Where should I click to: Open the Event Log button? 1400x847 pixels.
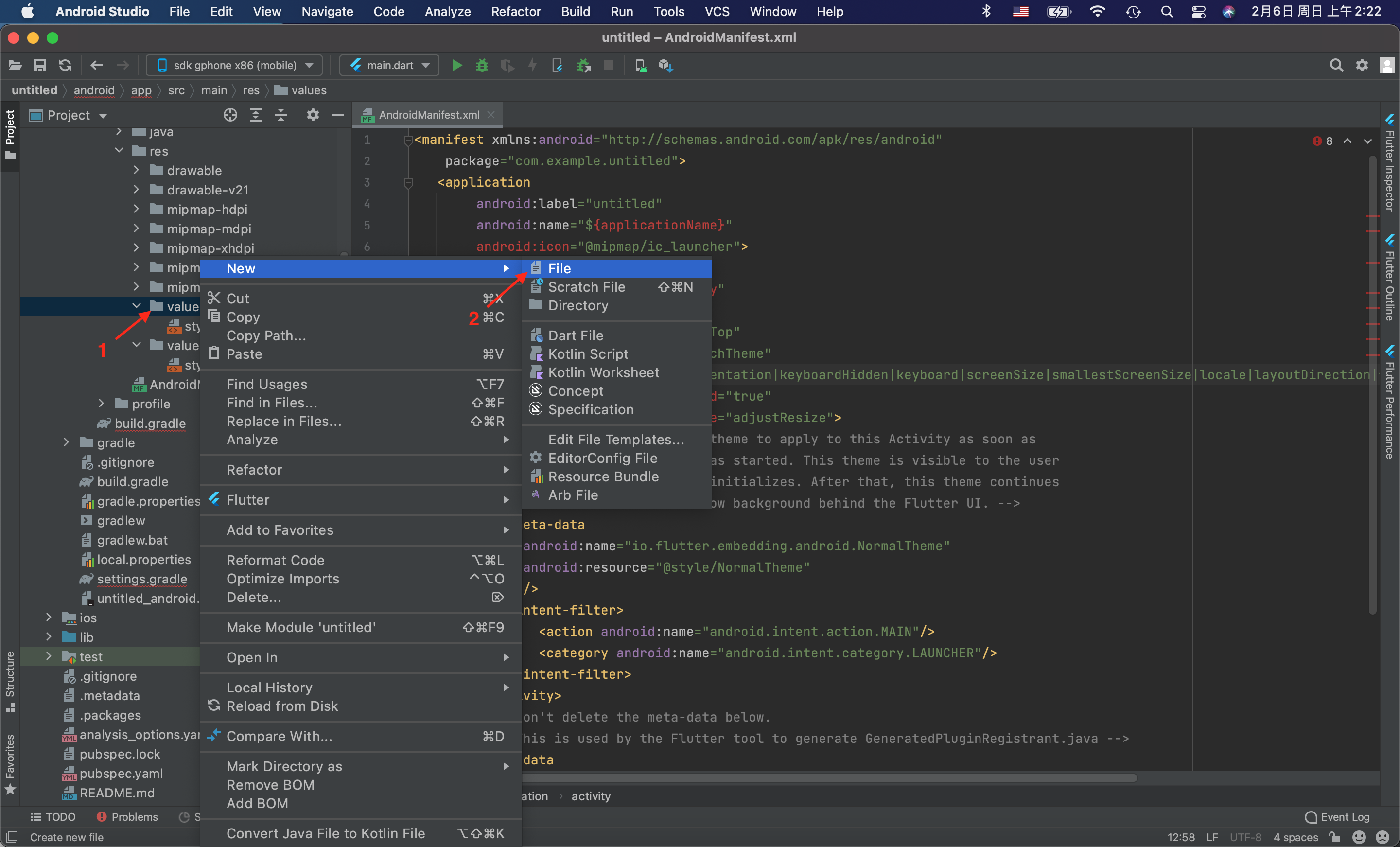point(1337,817)
